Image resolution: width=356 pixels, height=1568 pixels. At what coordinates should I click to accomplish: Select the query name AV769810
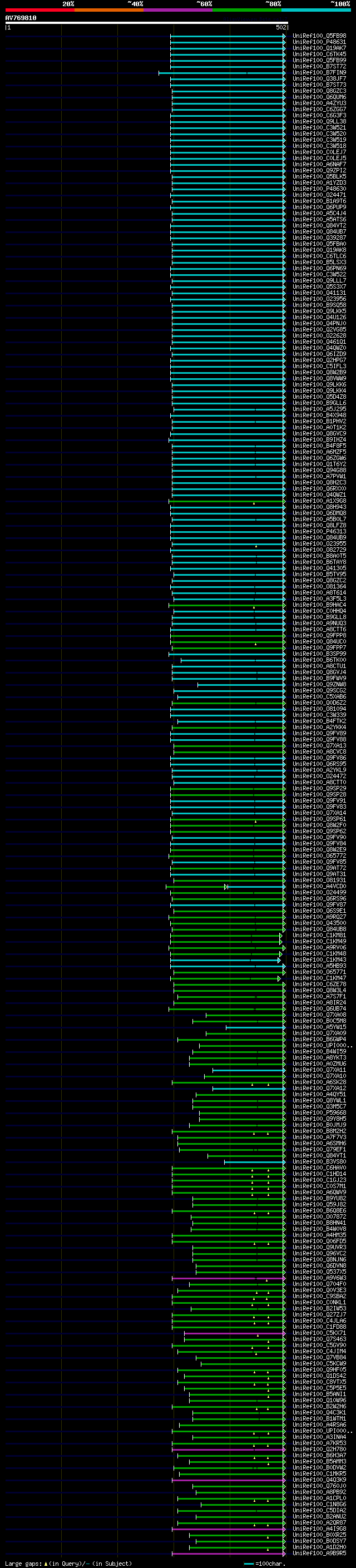tap(21, 18)
